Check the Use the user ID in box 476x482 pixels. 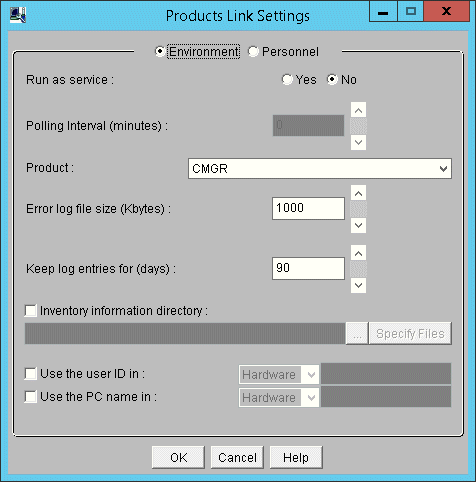(31, 374)
